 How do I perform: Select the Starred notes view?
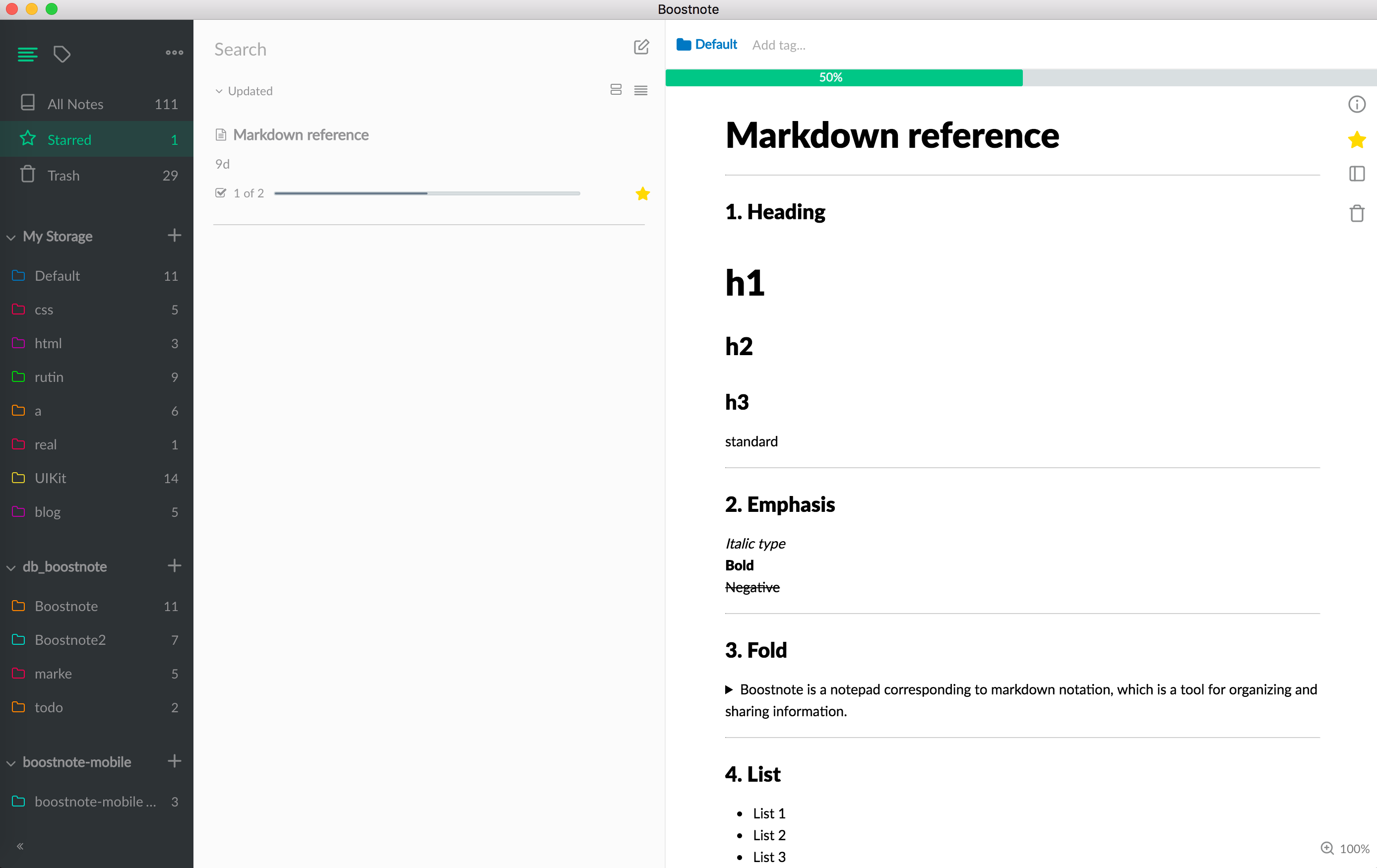97,139
